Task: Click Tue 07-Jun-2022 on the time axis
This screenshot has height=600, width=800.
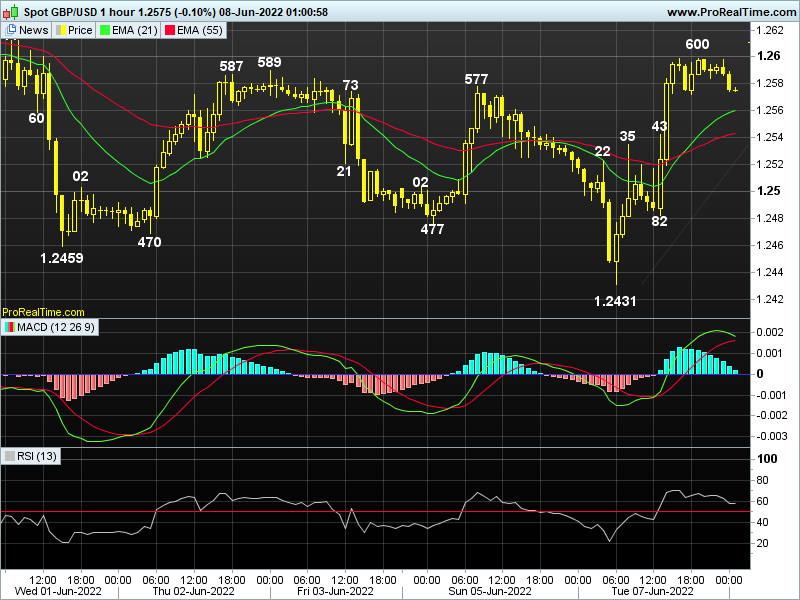Action: (655, 591)
